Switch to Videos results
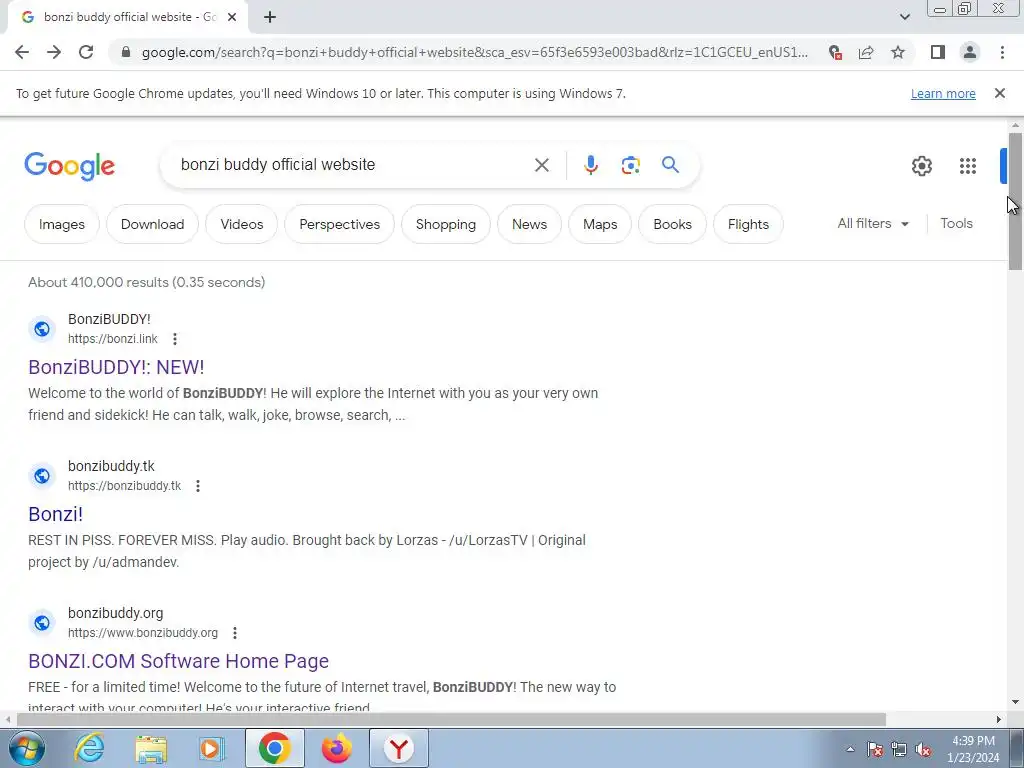 (x=242, y=224)
